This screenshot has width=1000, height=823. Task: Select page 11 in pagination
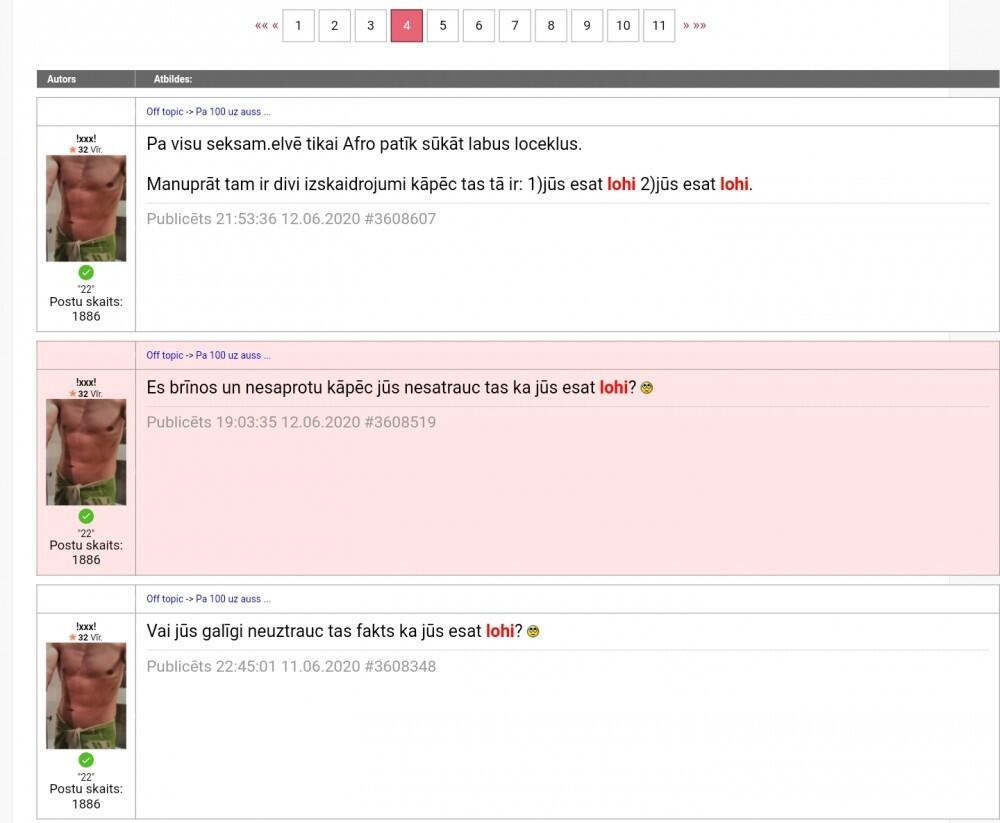click(x=658, y=26)
